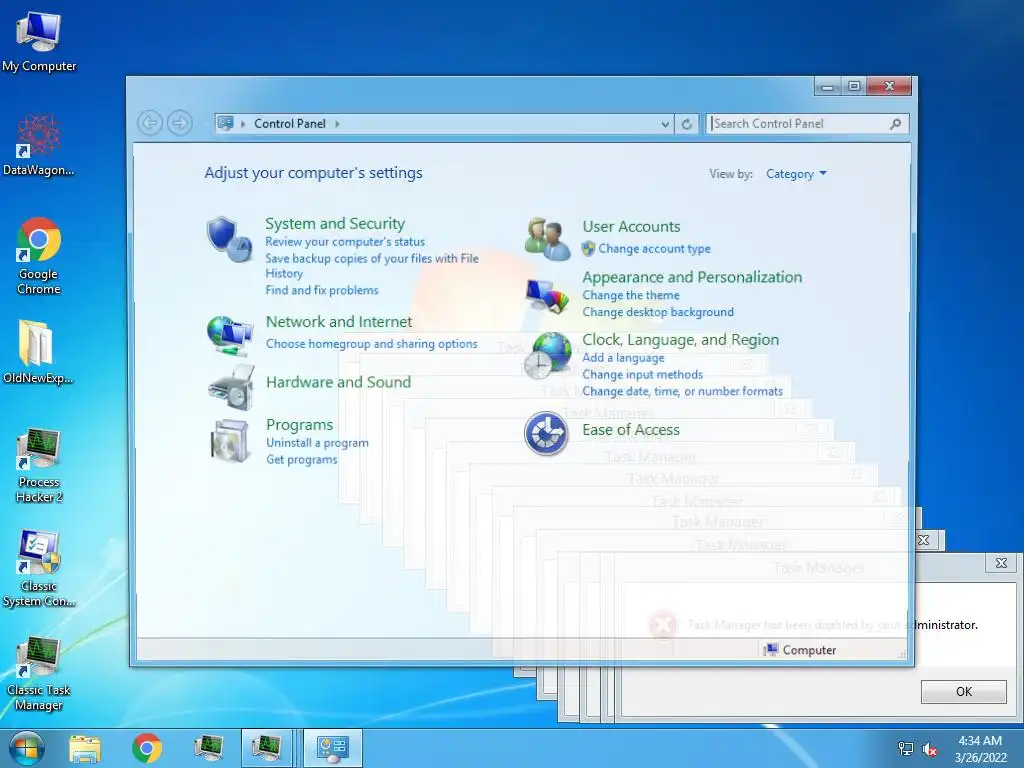This screenshot has height=768, width=1024.
Task: Open Appearance and Personalization category
Action: tap(692, 277)
